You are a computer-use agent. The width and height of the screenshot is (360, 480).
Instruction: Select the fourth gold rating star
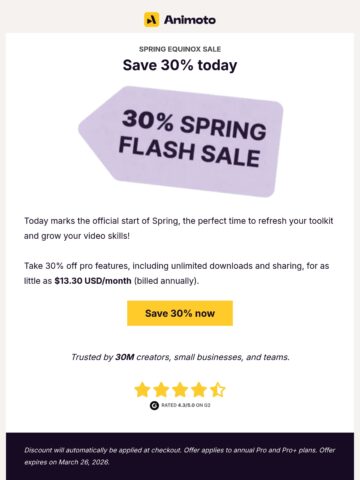(x=199, y=390)
